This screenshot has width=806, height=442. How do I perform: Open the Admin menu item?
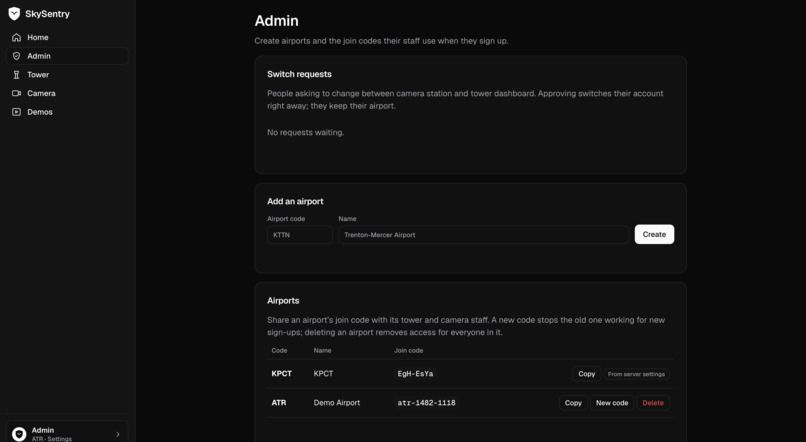coord(67,56)
